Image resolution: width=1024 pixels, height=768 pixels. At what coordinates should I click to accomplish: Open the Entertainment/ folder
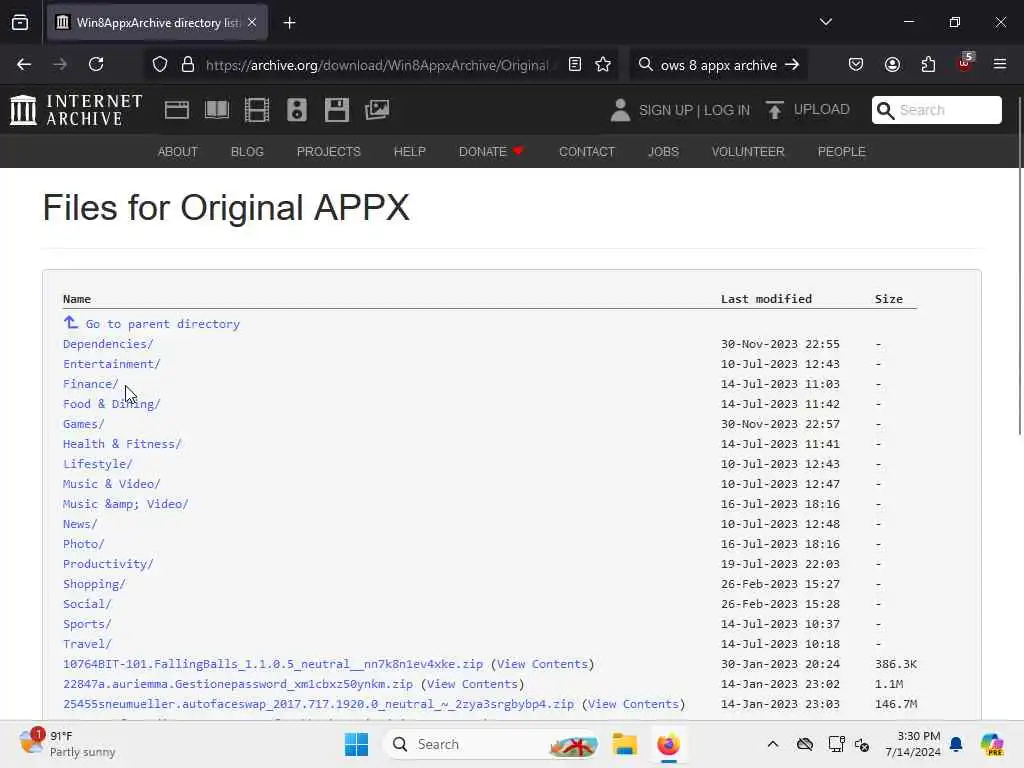tap(111, 364)
